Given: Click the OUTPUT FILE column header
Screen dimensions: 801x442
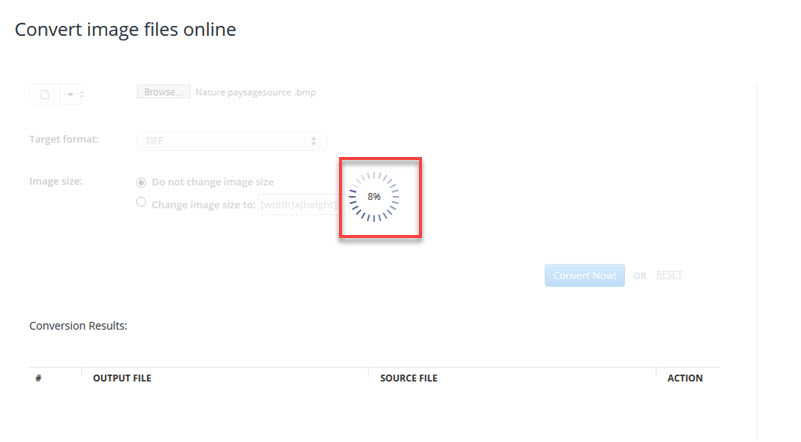Looking at the screenshot, I should [121, 379].
